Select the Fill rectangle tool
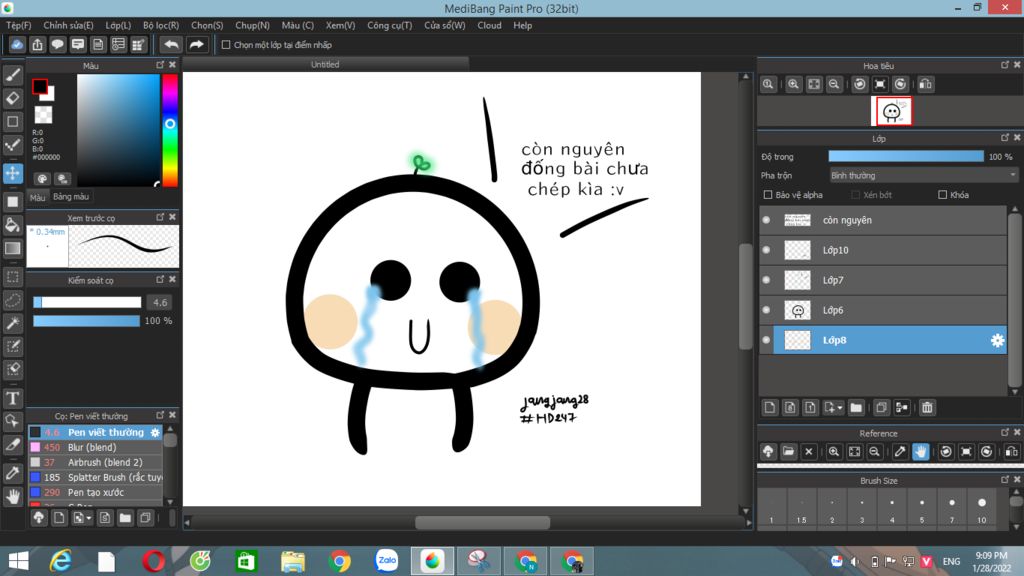 click(x=12, y=202)
